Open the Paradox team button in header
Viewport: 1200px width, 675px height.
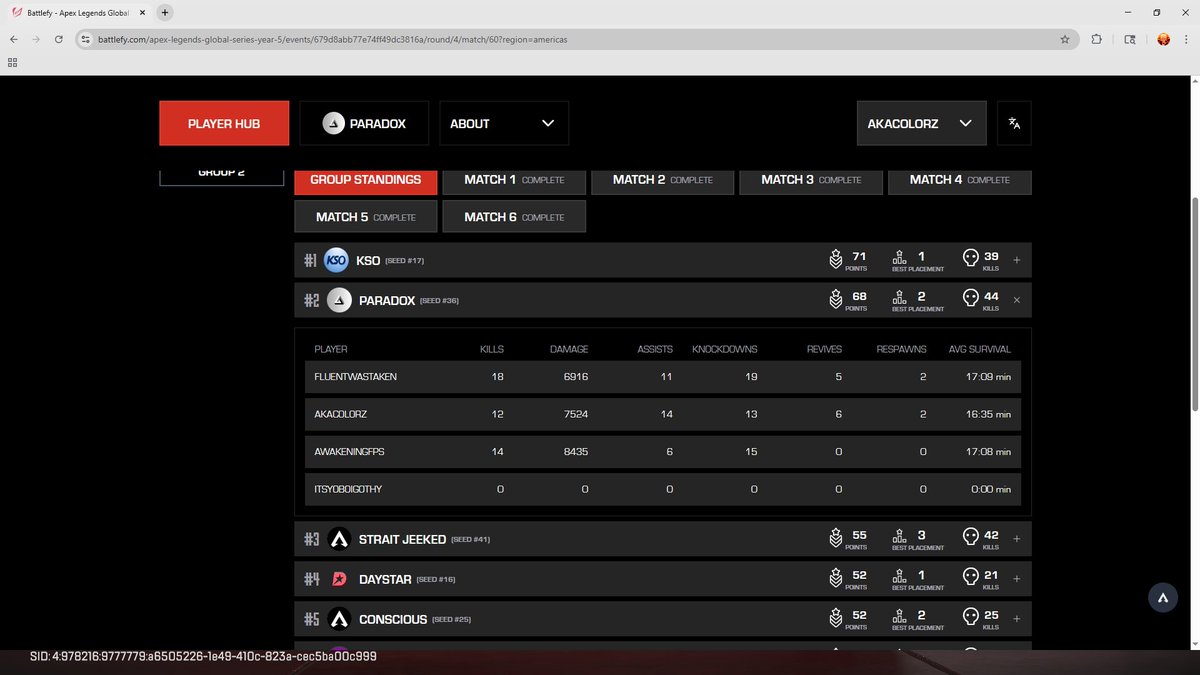tap(364, 123)
